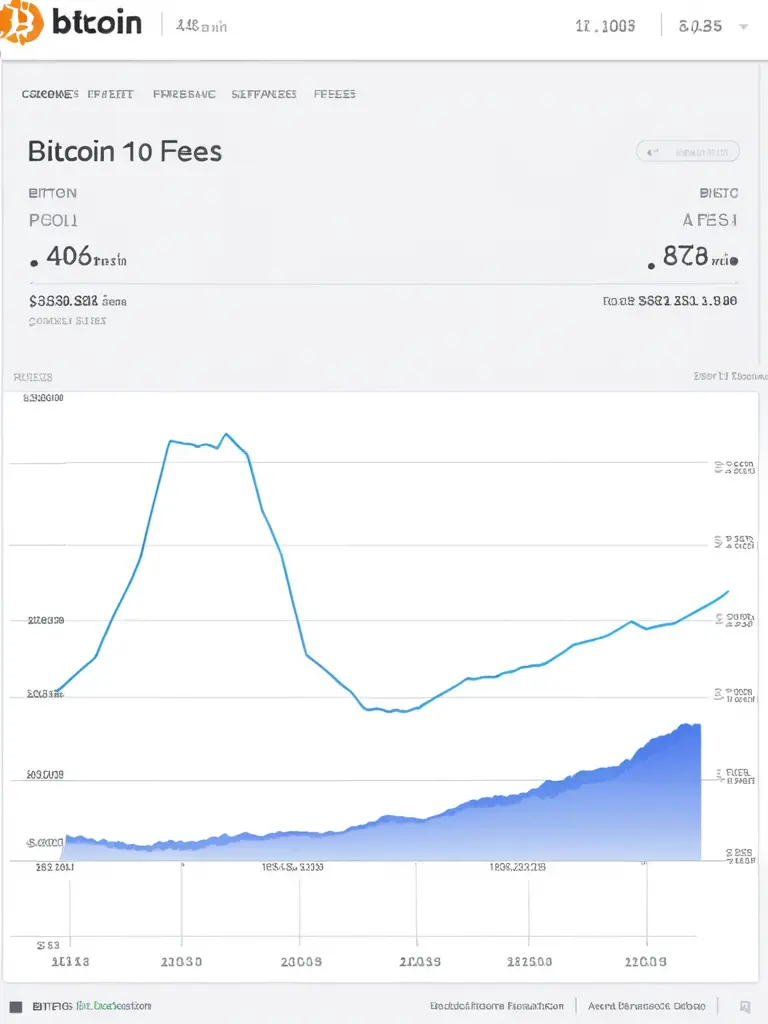Select the fourth navigation tab
This screenshot has height=1024, width=768.
[264, 94]
